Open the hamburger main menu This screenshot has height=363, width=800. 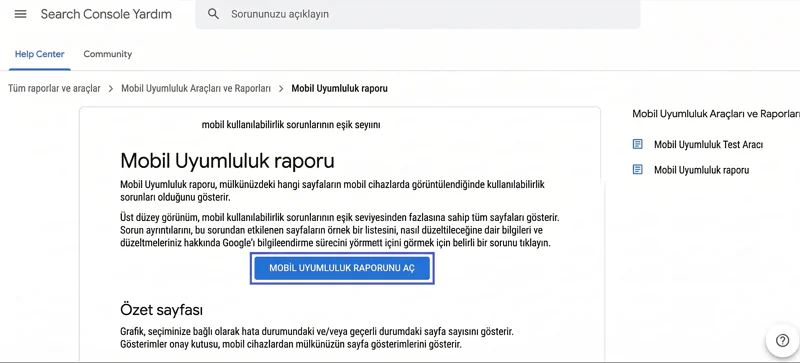(x=20, y=14)
